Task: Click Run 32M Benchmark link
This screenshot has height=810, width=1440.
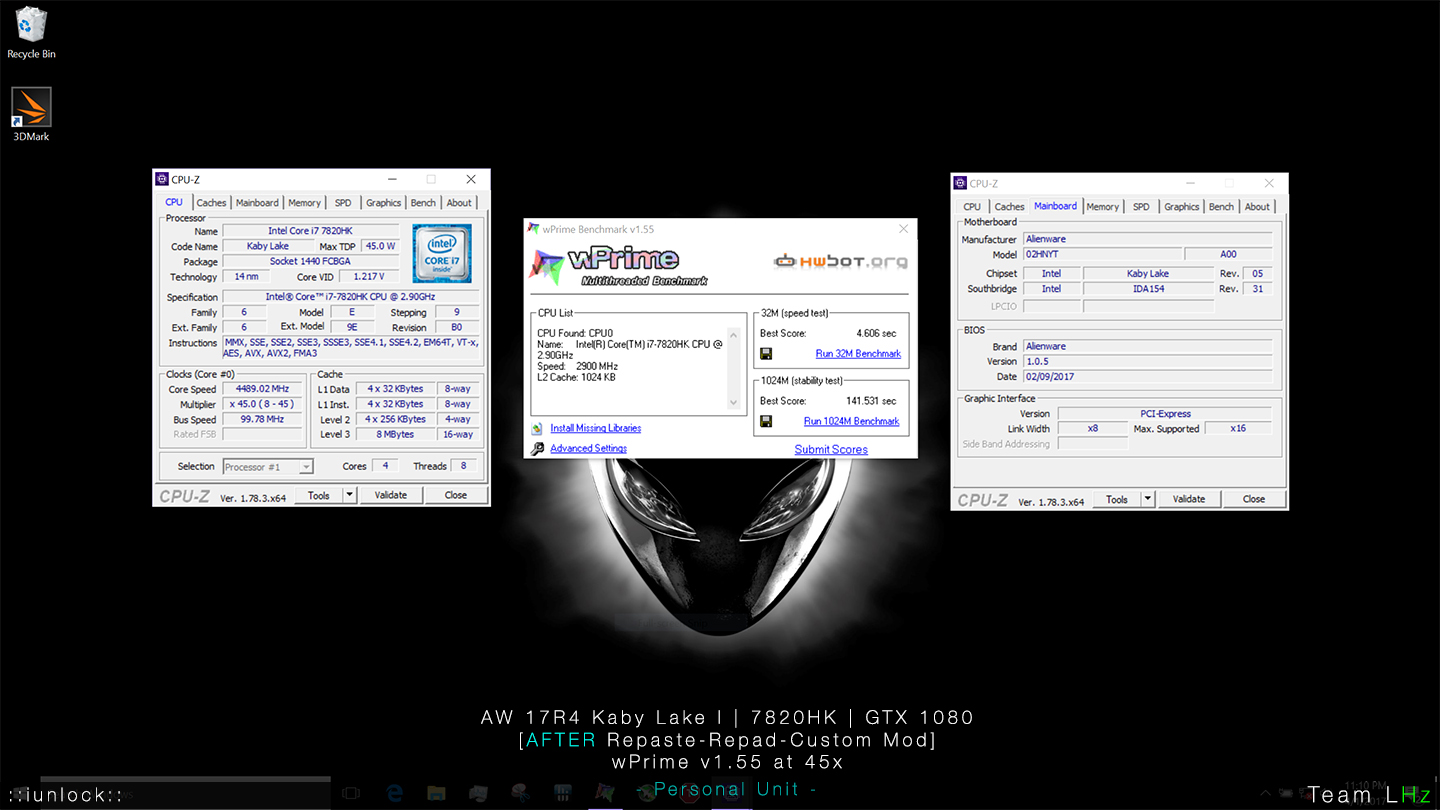Action: (x=858, y=354)
